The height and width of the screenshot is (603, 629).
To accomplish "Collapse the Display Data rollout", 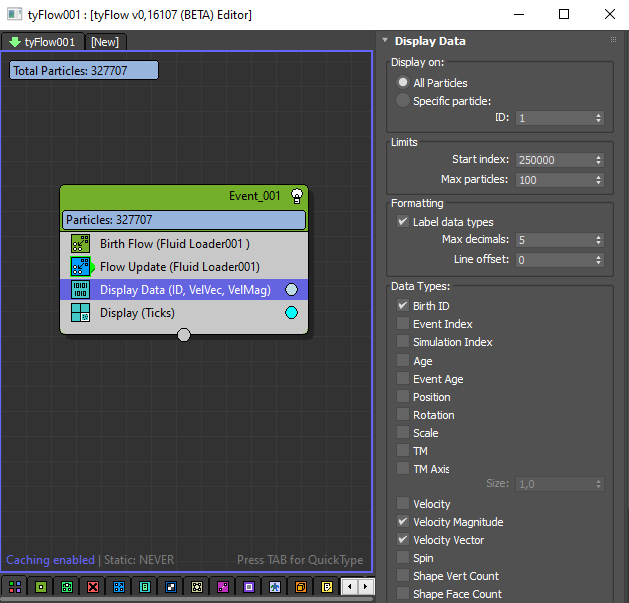I will [x=430, y=41].
